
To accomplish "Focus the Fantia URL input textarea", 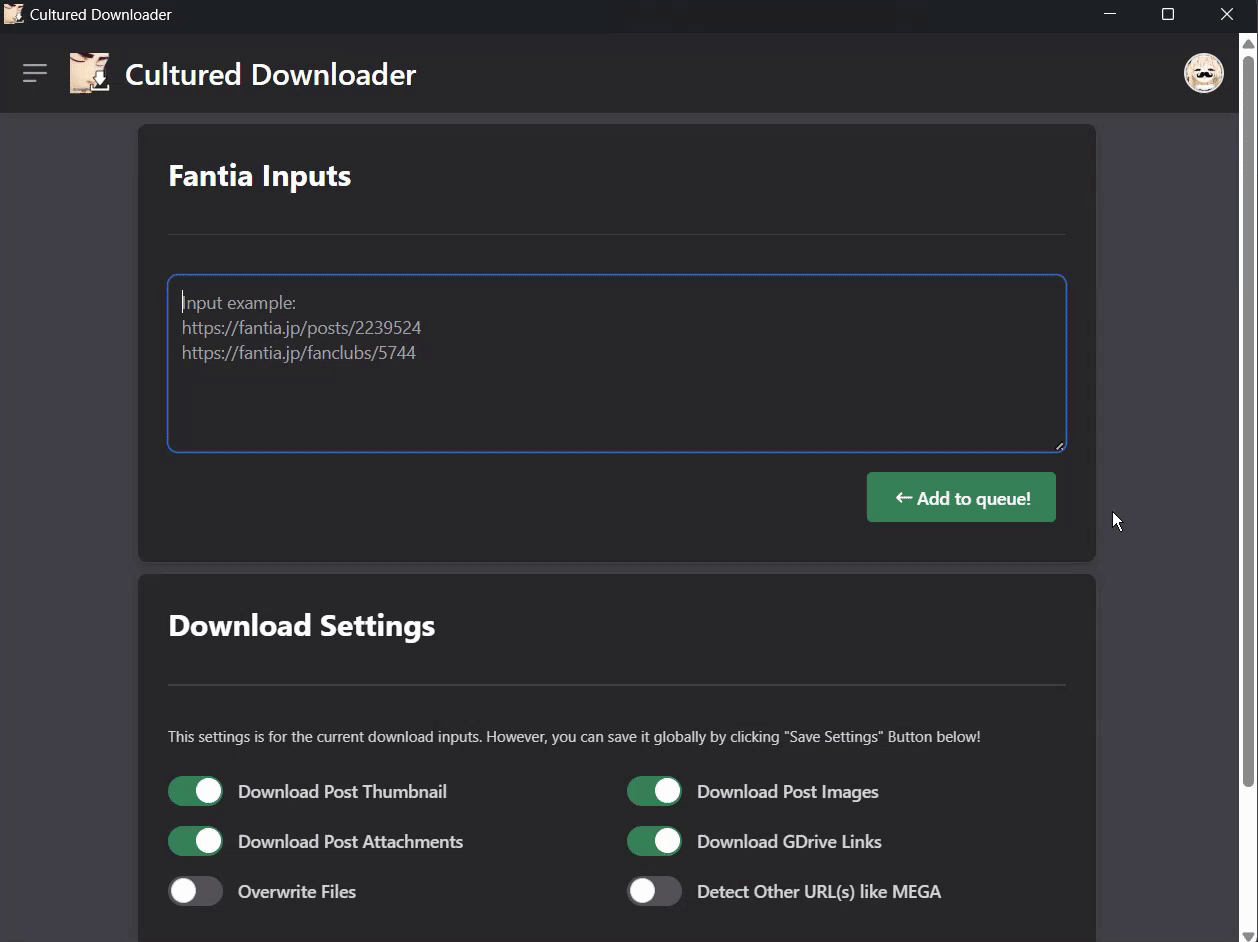I will 617,364.
